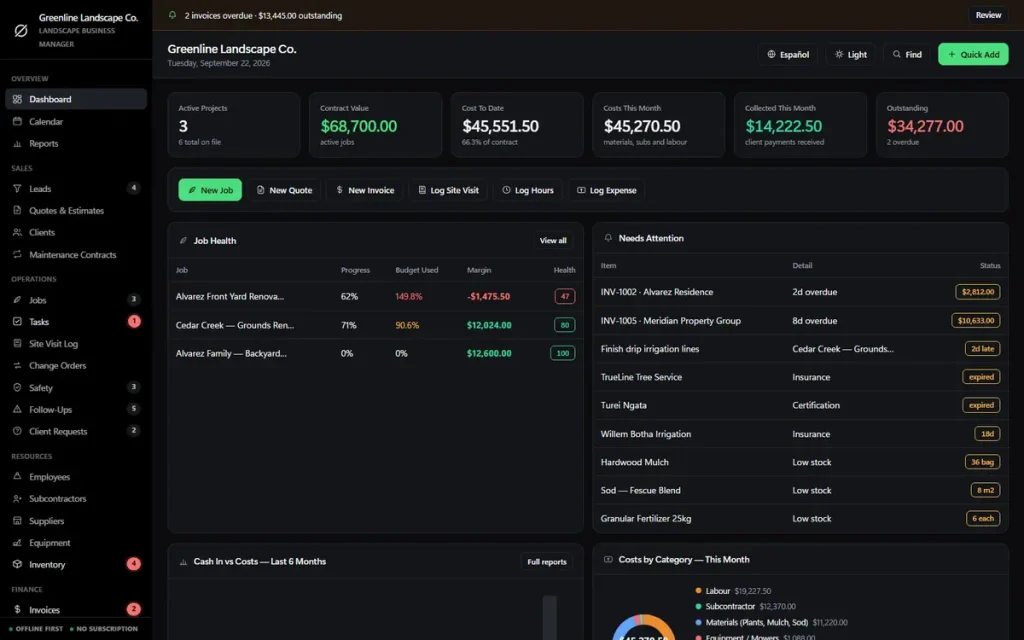Open the Reports page
The height and width of the screenshot is (640, 1024).
(x=76, y=144)
